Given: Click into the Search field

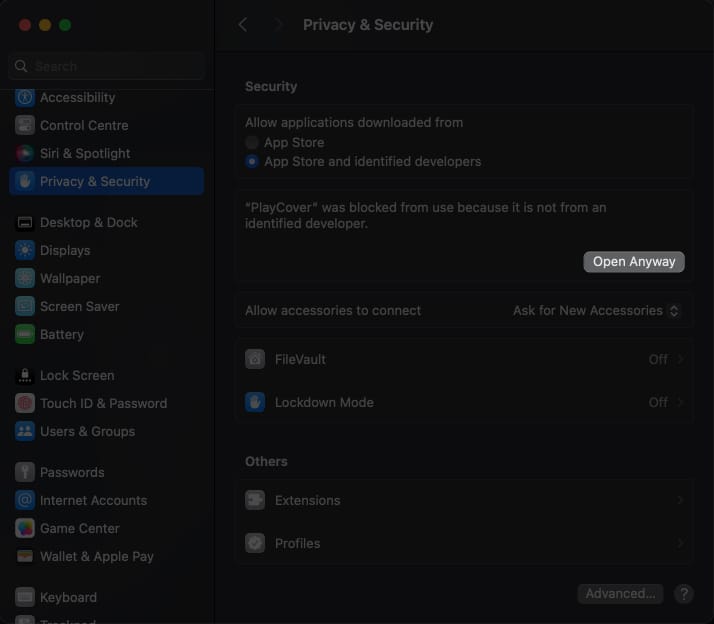Looking at the screenshot, I should coord(107,66).
